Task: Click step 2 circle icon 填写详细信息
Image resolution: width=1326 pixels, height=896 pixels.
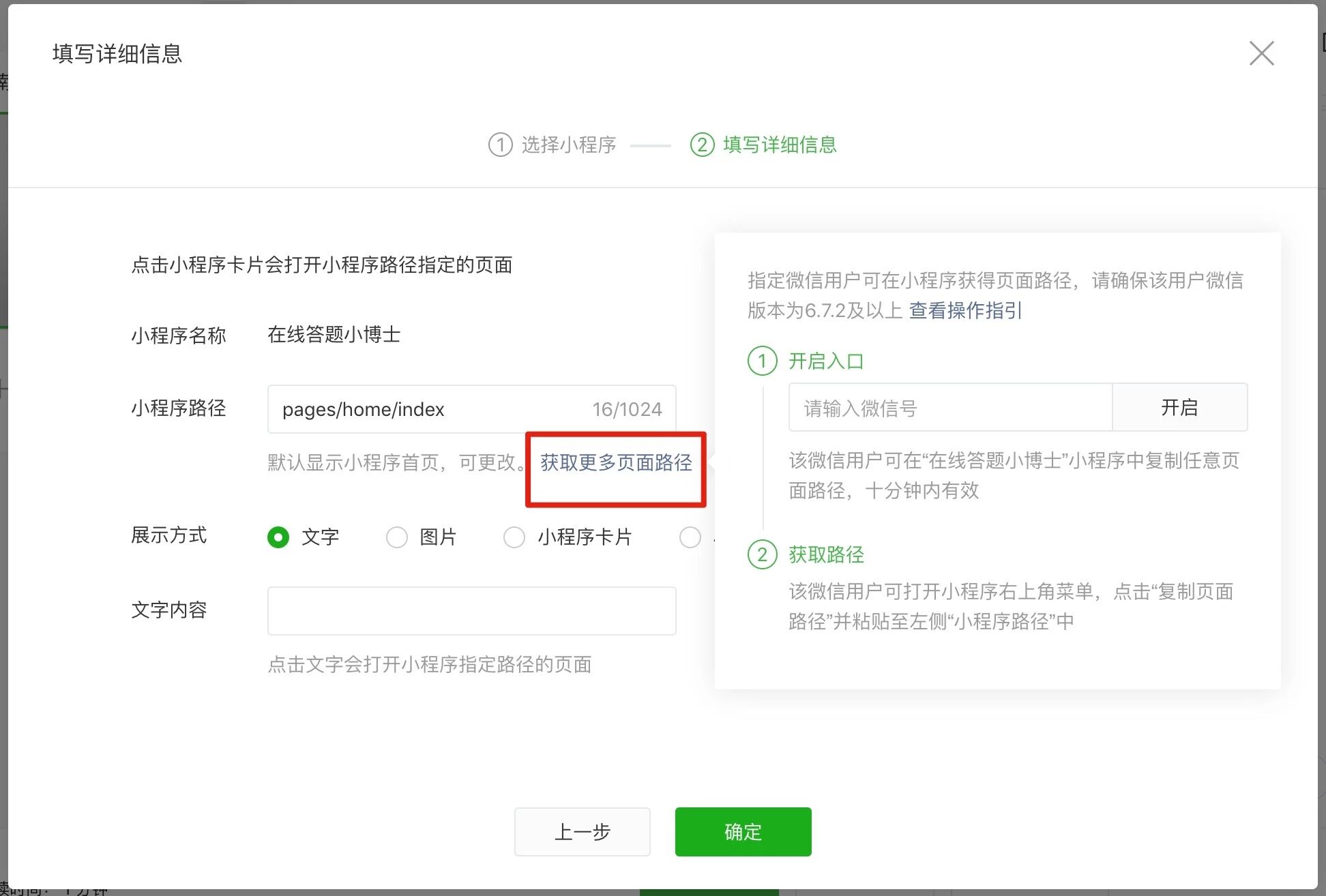Action: point(702,145)
